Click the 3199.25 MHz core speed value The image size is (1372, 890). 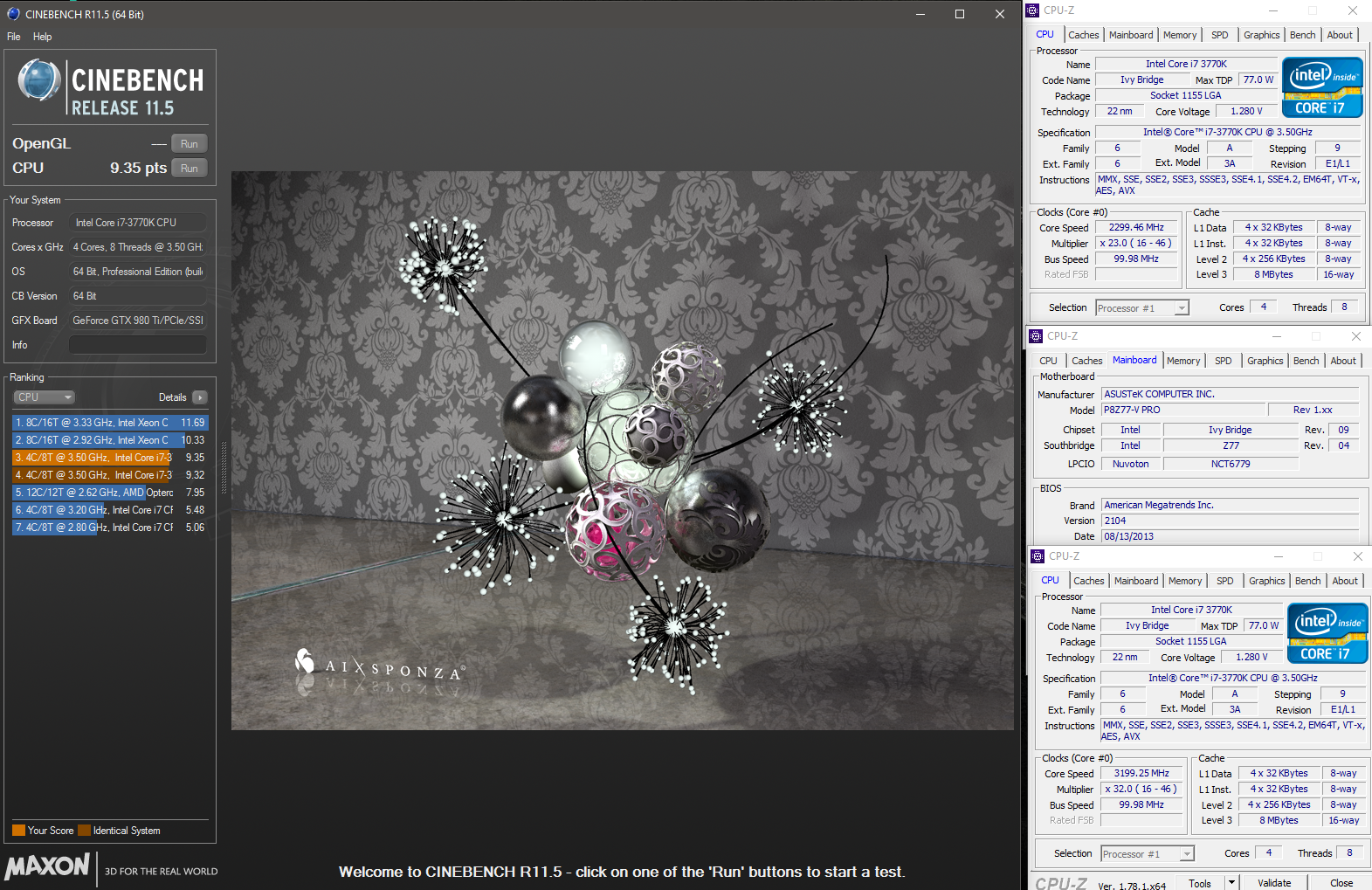pos(1141,774)
